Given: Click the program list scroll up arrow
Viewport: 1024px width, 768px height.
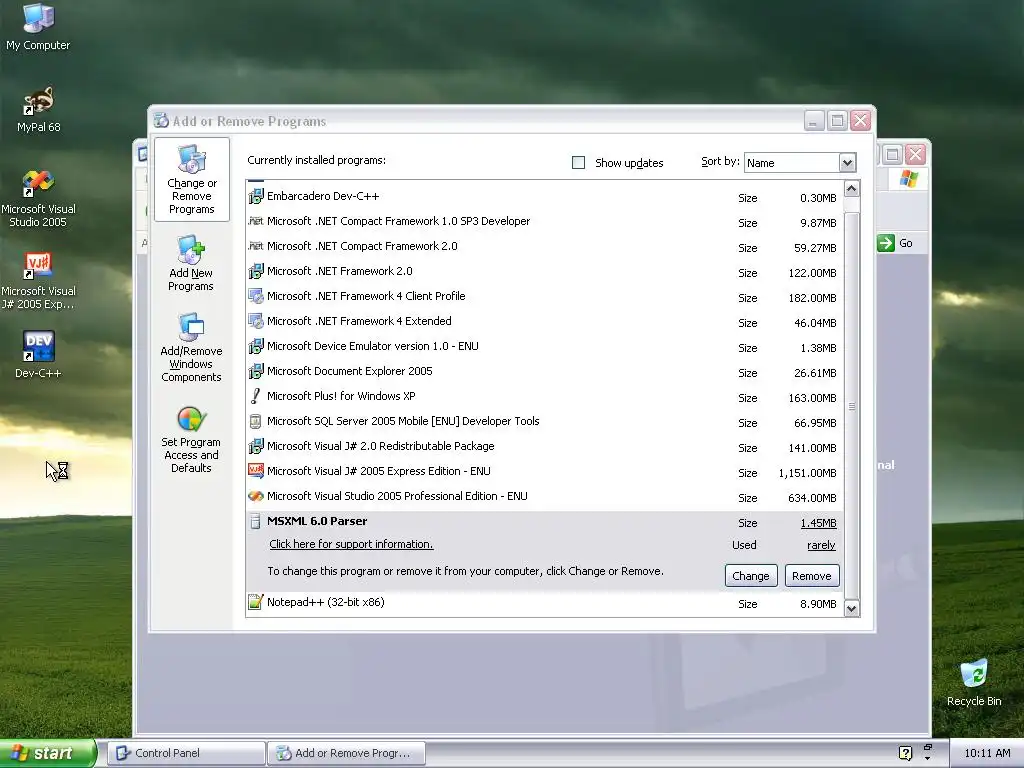Looking at the screenshot, I should 851,189.
